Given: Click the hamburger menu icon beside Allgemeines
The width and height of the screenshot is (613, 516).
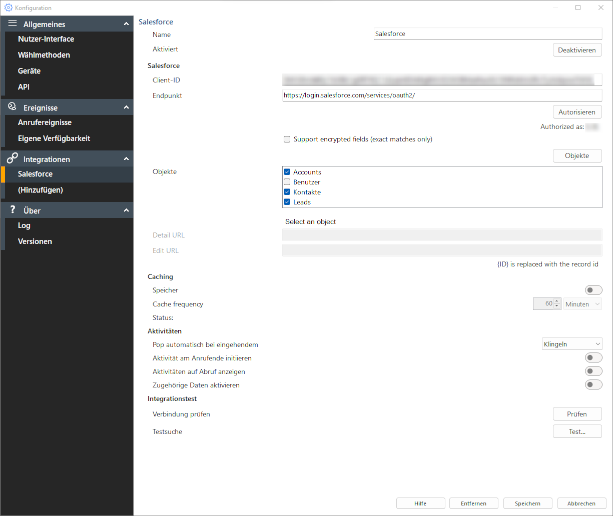Looking at the screenshot, I should (x=13, y=23).
